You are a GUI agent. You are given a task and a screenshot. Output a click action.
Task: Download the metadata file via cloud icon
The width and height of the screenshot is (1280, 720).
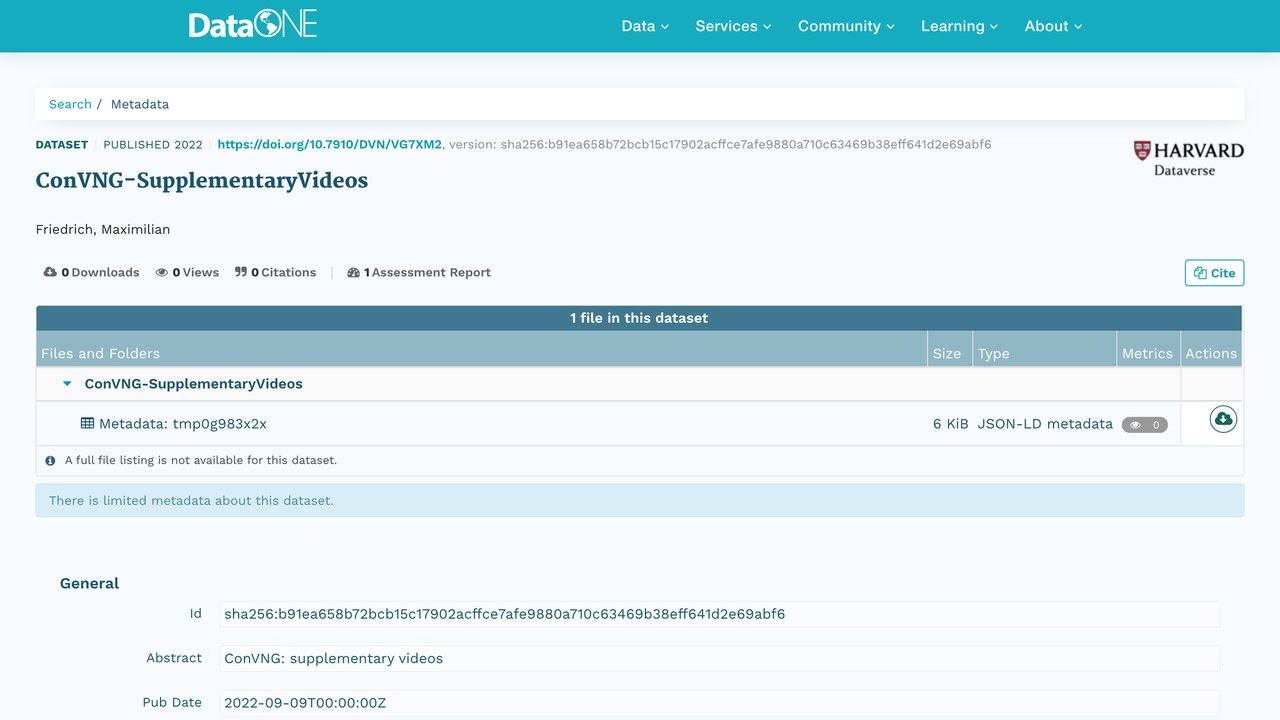tap(1222, 419)
